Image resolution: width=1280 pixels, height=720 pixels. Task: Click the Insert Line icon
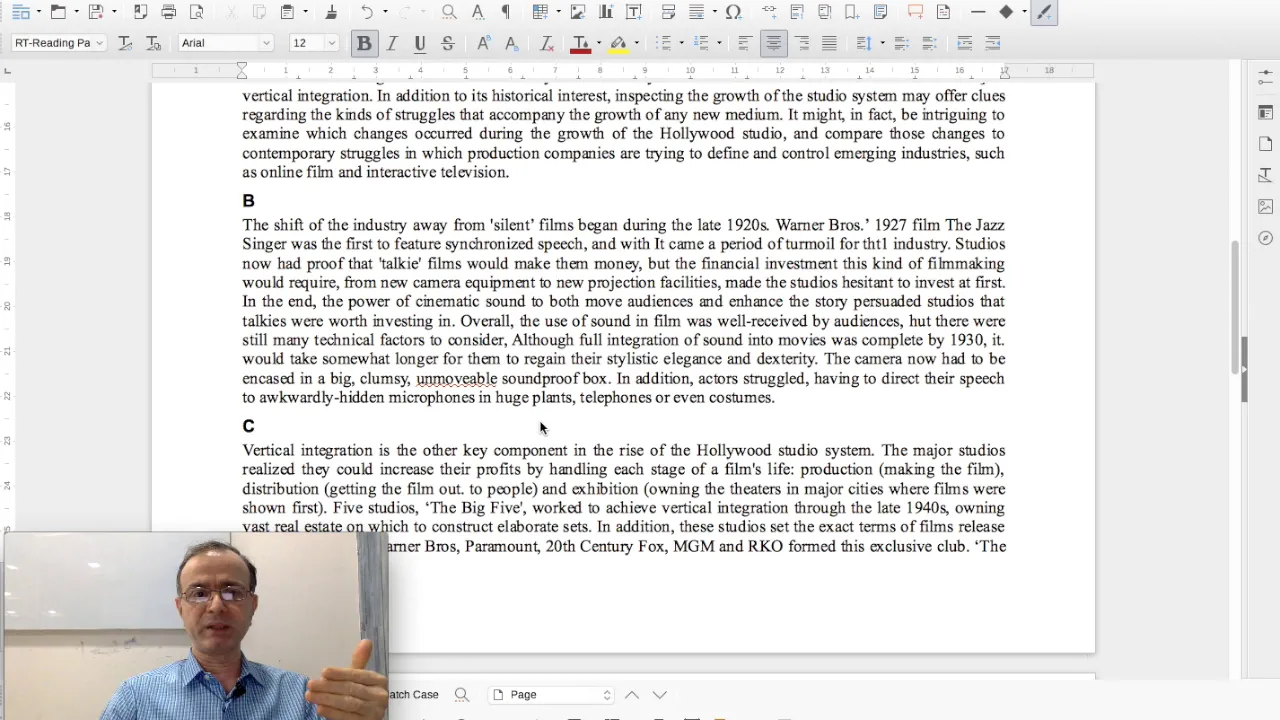(x=978, y=12)
